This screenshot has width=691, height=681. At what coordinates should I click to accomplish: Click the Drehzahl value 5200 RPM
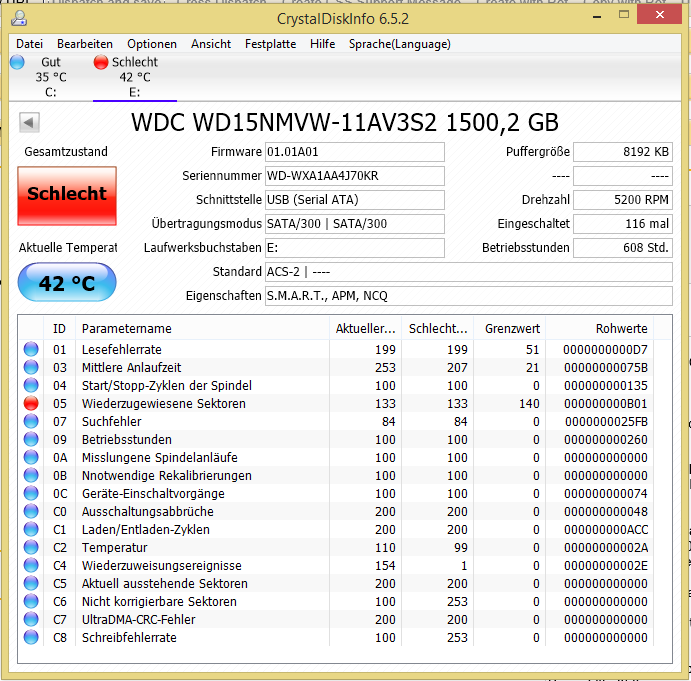[622, 200]
